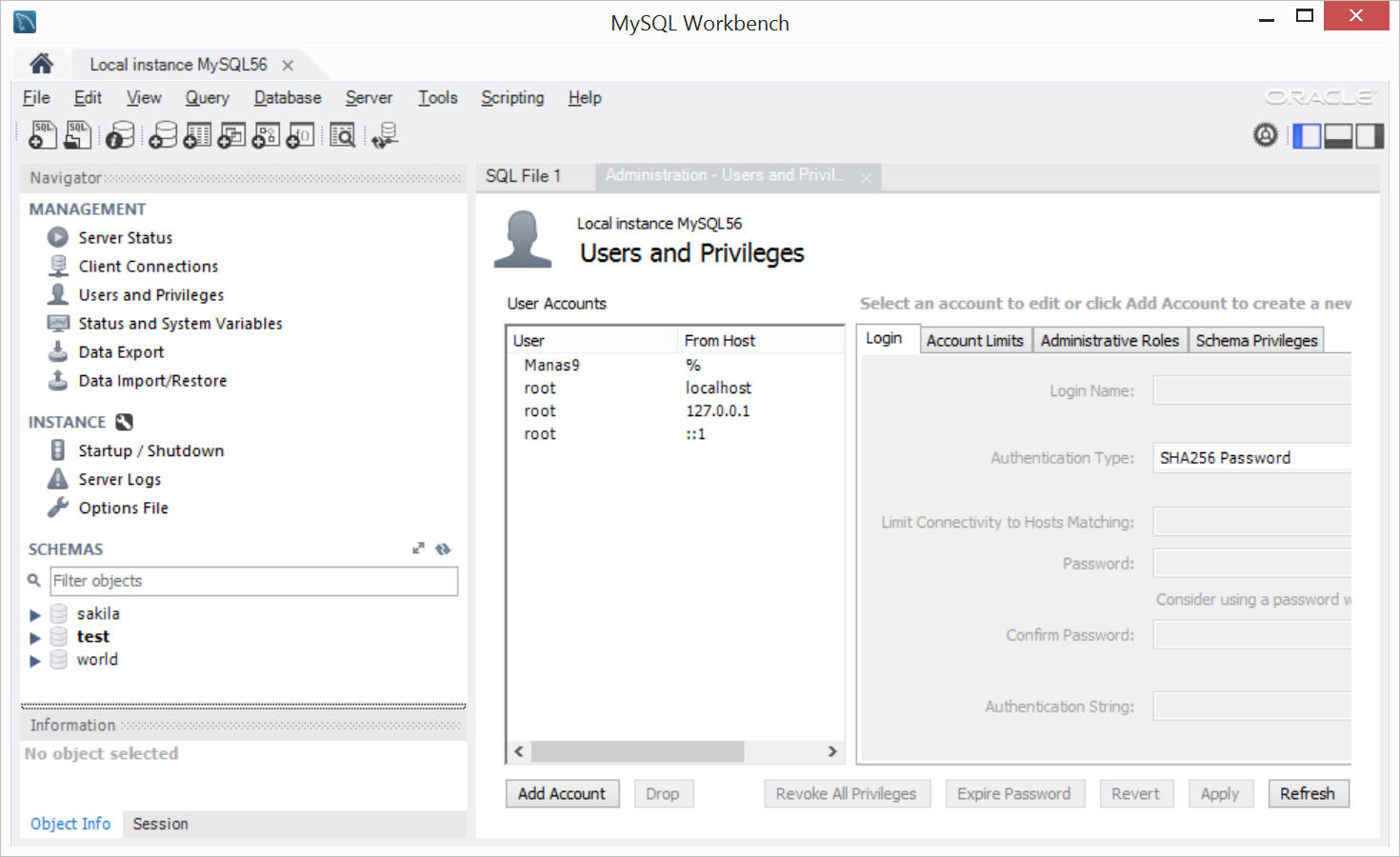Open Startup / Shutdown icon
The height and width of the screenshot is (857, 1400).
coord(58,450)
